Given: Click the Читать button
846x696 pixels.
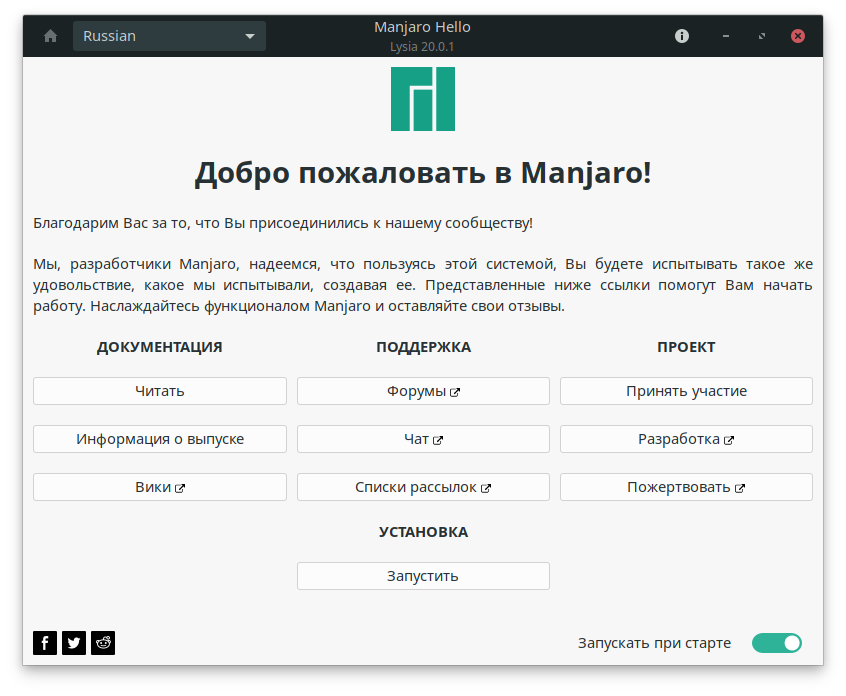Looking at the screenshot, I should 160,391.
